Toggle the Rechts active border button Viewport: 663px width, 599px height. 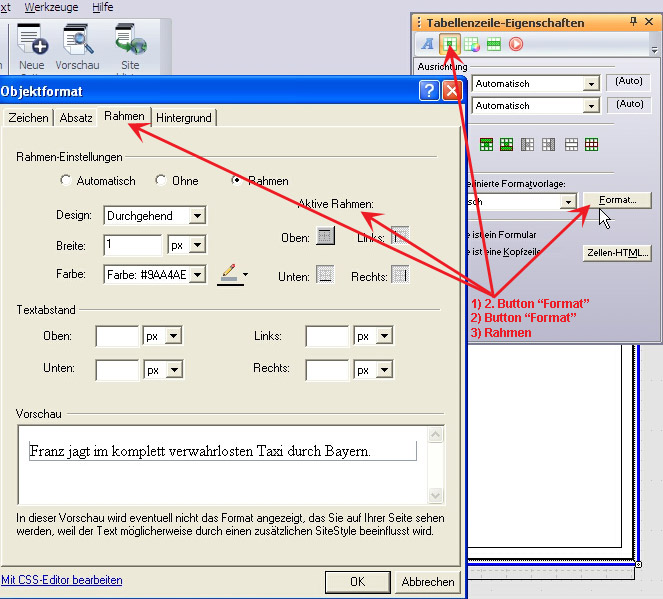[400, 275]
